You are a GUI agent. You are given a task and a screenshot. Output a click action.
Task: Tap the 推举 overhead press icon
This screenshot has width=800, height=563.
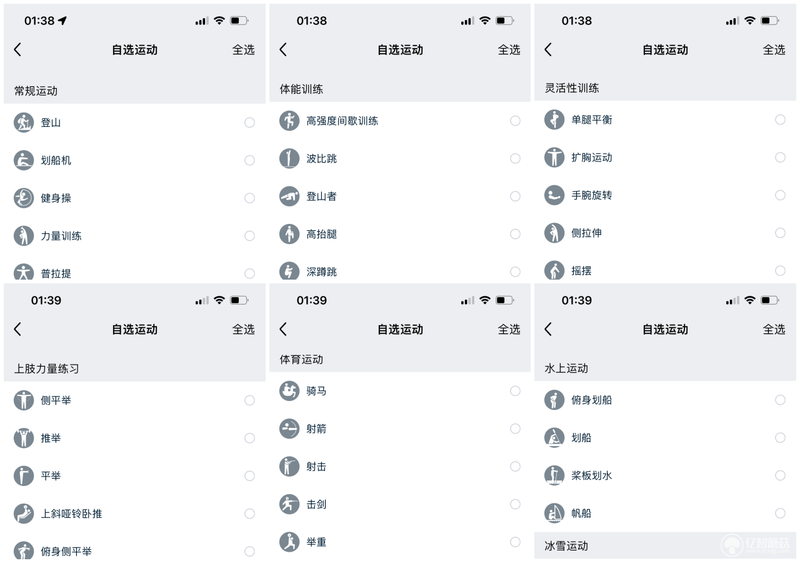click(23, 438)
